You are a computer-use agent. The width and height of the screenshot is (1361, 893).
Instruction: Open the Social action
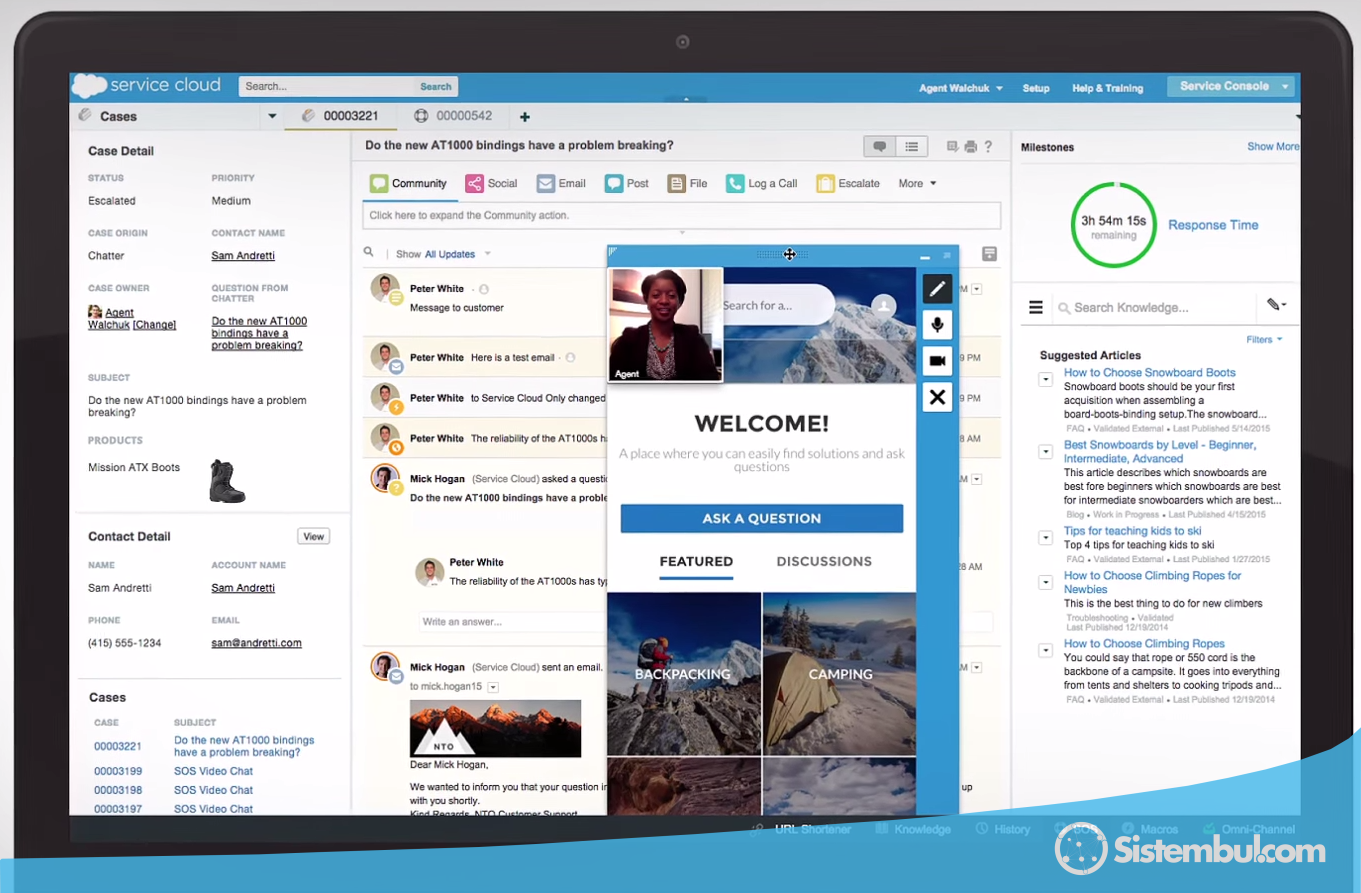click(491, 184)
